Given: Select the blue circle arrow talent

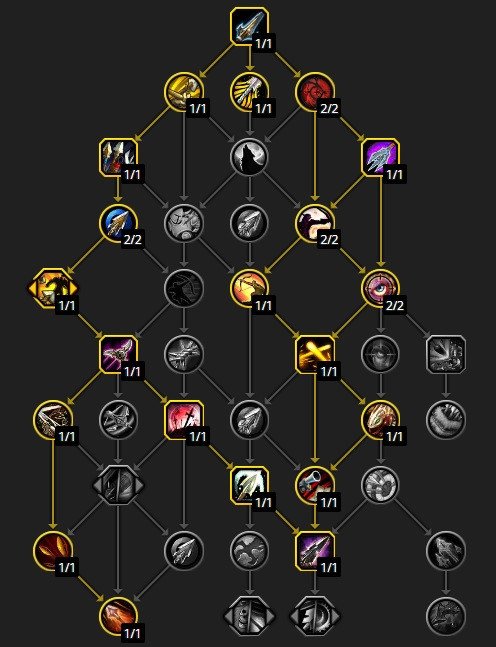Looking at the screenshot, I should pyautogui.click(x=118, y=223).
